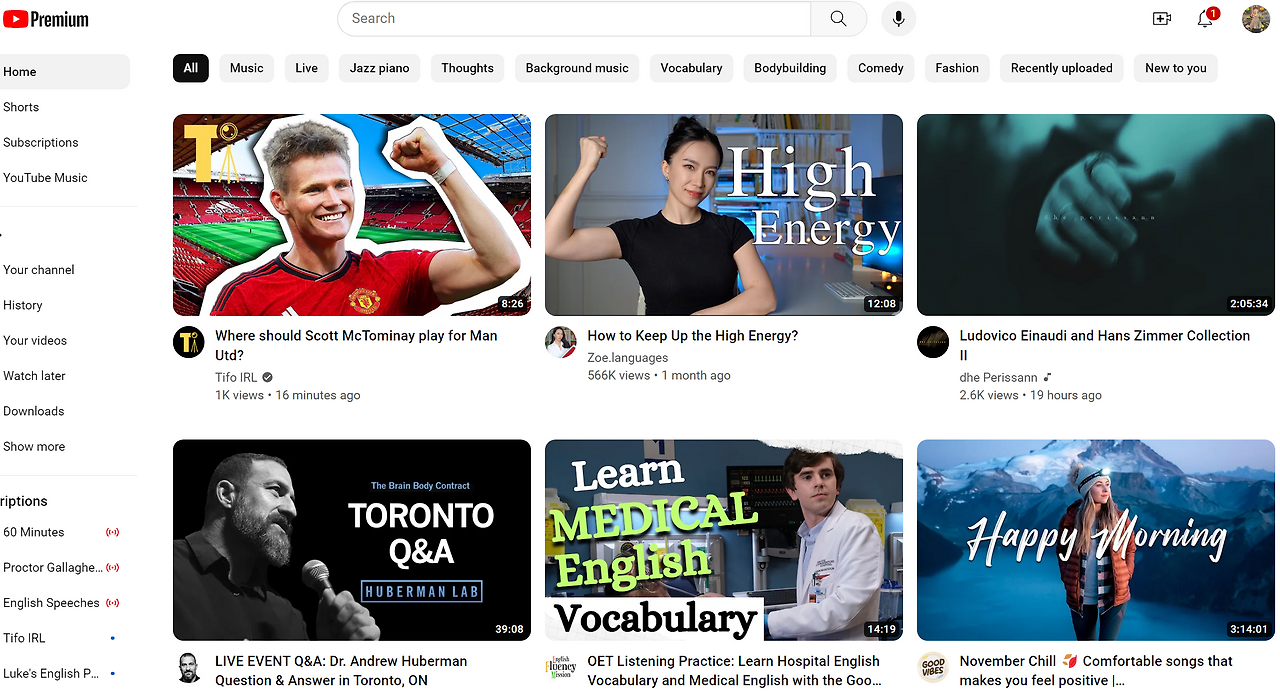Open the Create video icon

(x=1161, y=18)
